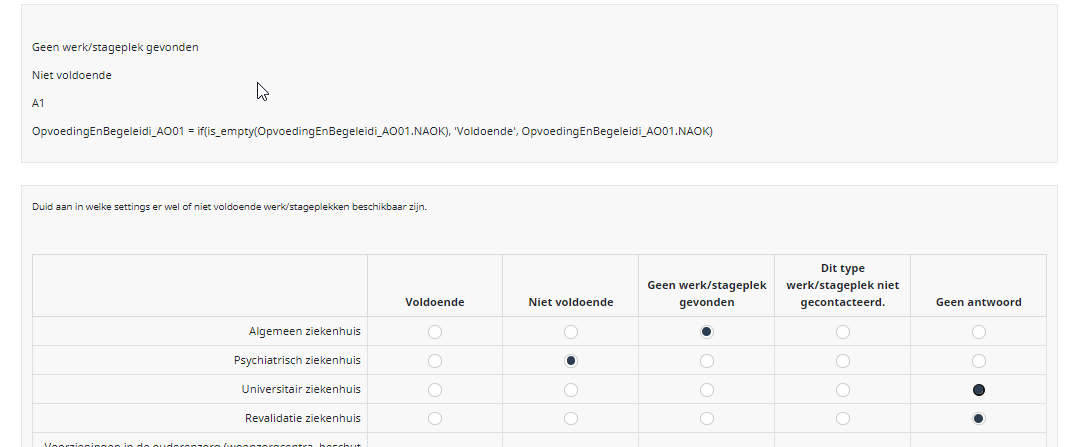The image size is (1070, 447).
Task: Select Voldoende for Revalidatie ziekenhuis
Action: point(434,418)
